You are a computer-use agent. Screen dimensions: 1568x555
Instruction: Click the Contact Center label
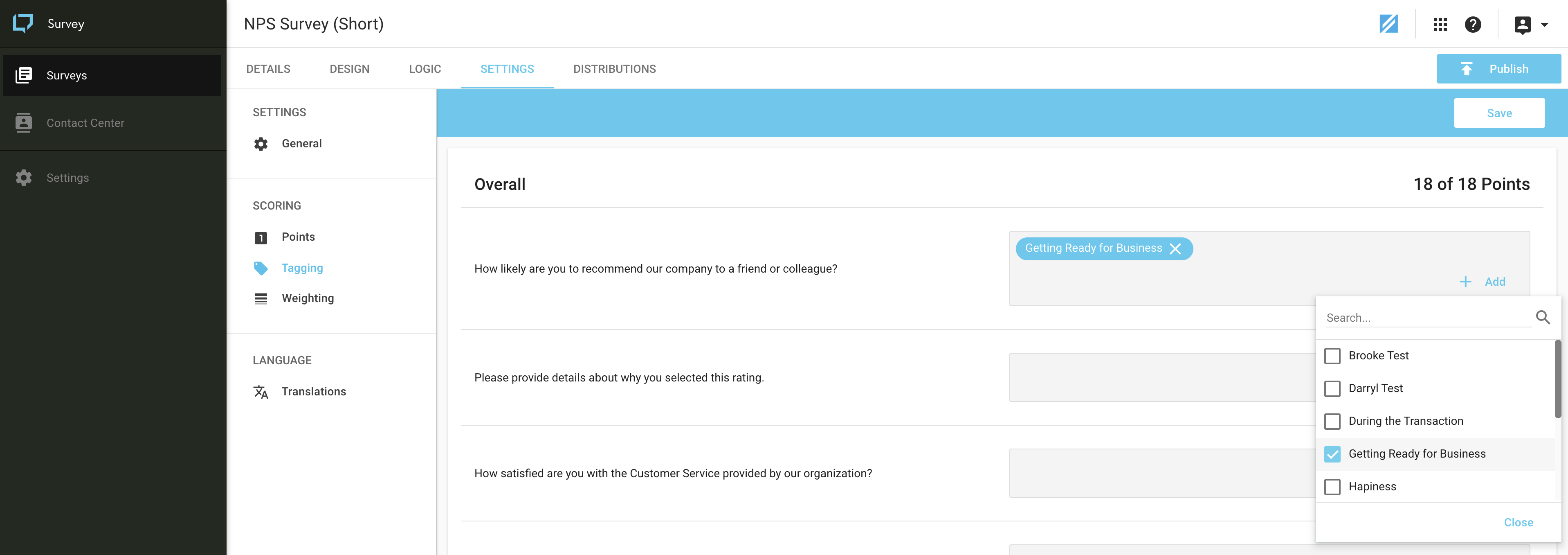coord(85,123)
